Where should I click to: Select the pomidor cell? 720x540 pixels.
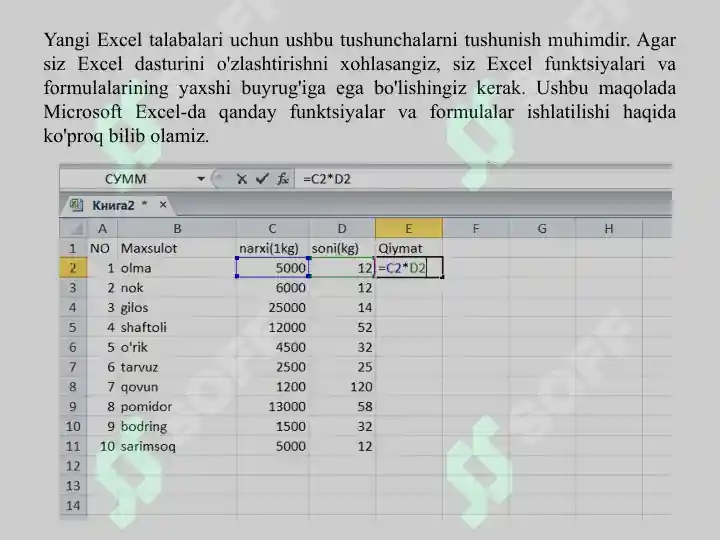(177, 406)
